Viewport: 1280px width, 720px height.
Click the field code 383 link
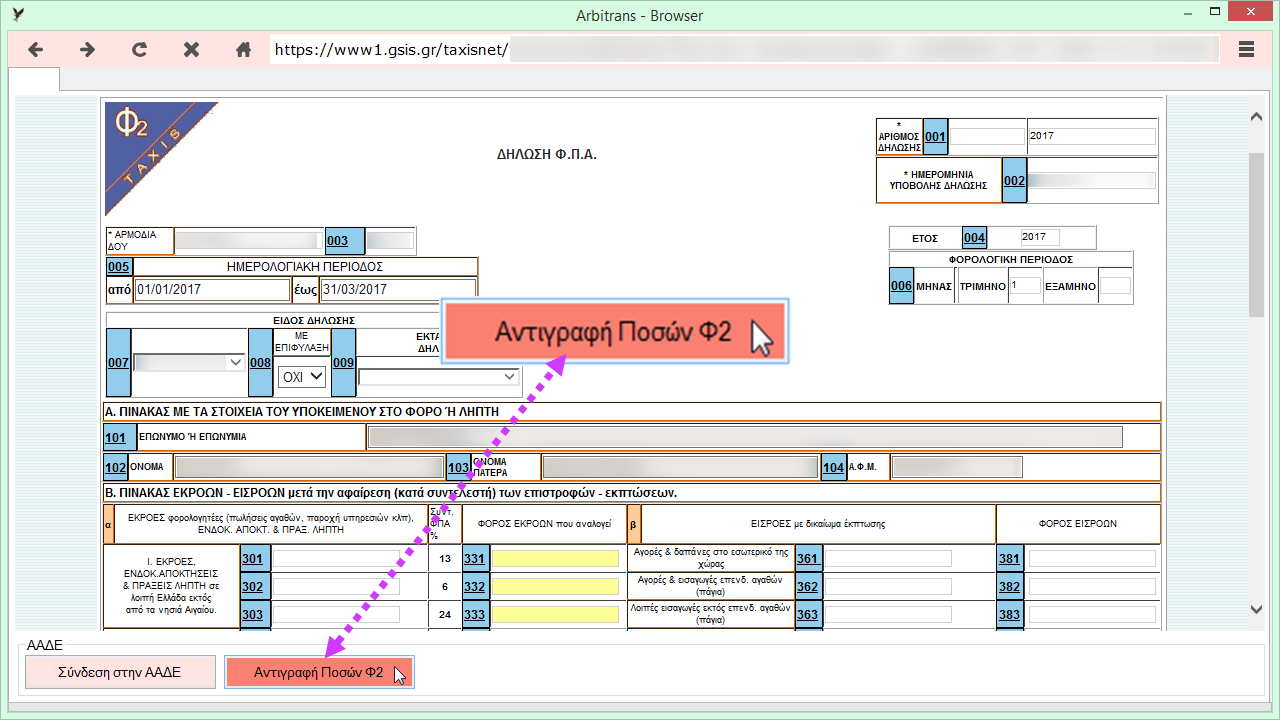[1010, 615]
